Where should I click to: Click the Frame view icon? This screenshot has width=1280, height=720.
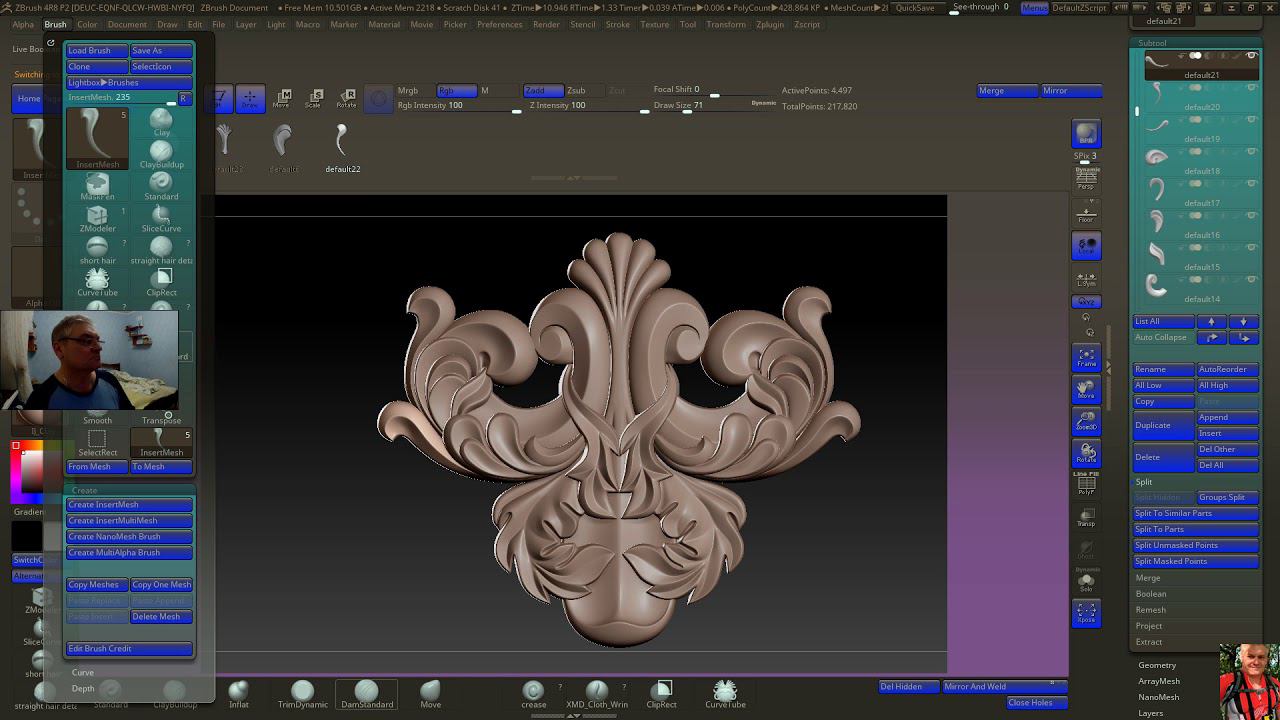[1086, 358]
